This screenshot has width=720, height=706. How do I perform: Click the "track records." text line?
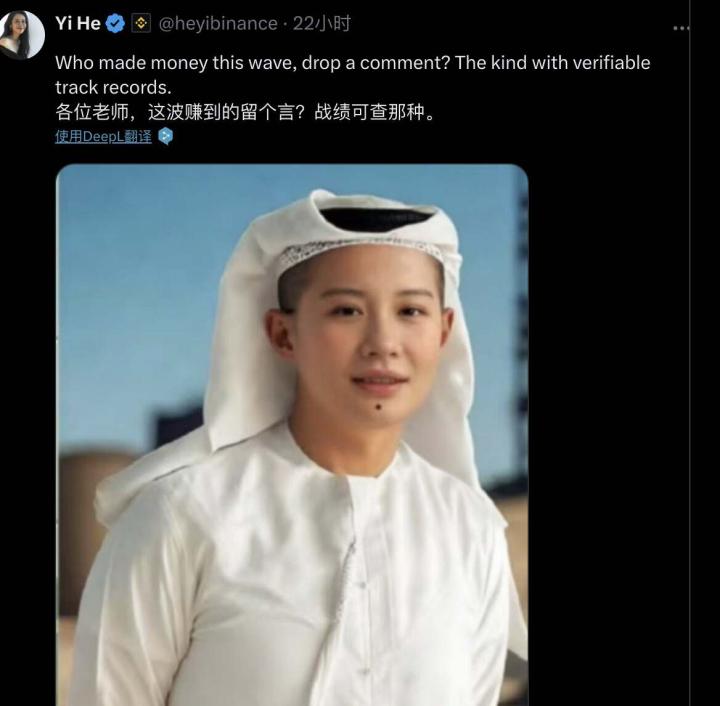(113, 87)
